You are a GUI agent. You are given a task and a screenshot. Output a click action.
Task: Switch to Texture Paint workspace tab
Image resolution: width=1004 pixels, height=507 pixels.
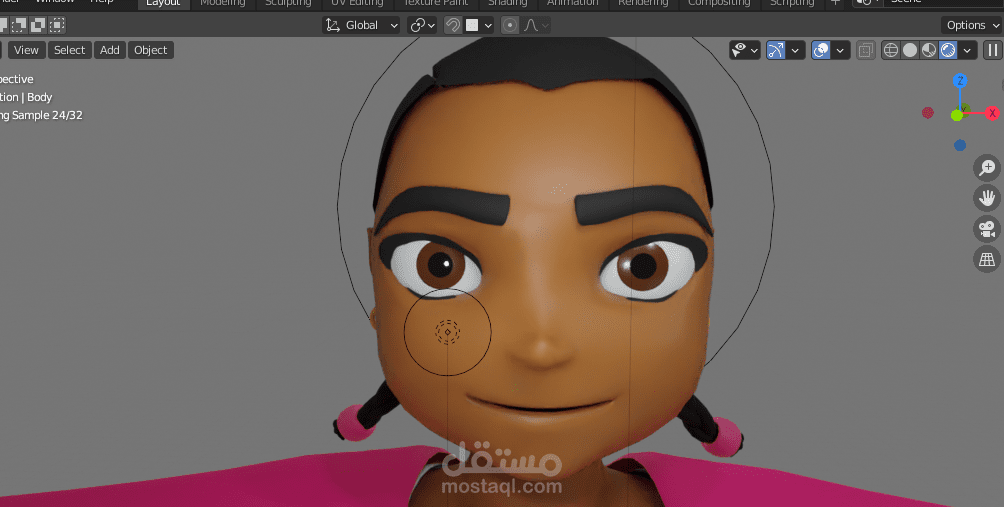435,3
